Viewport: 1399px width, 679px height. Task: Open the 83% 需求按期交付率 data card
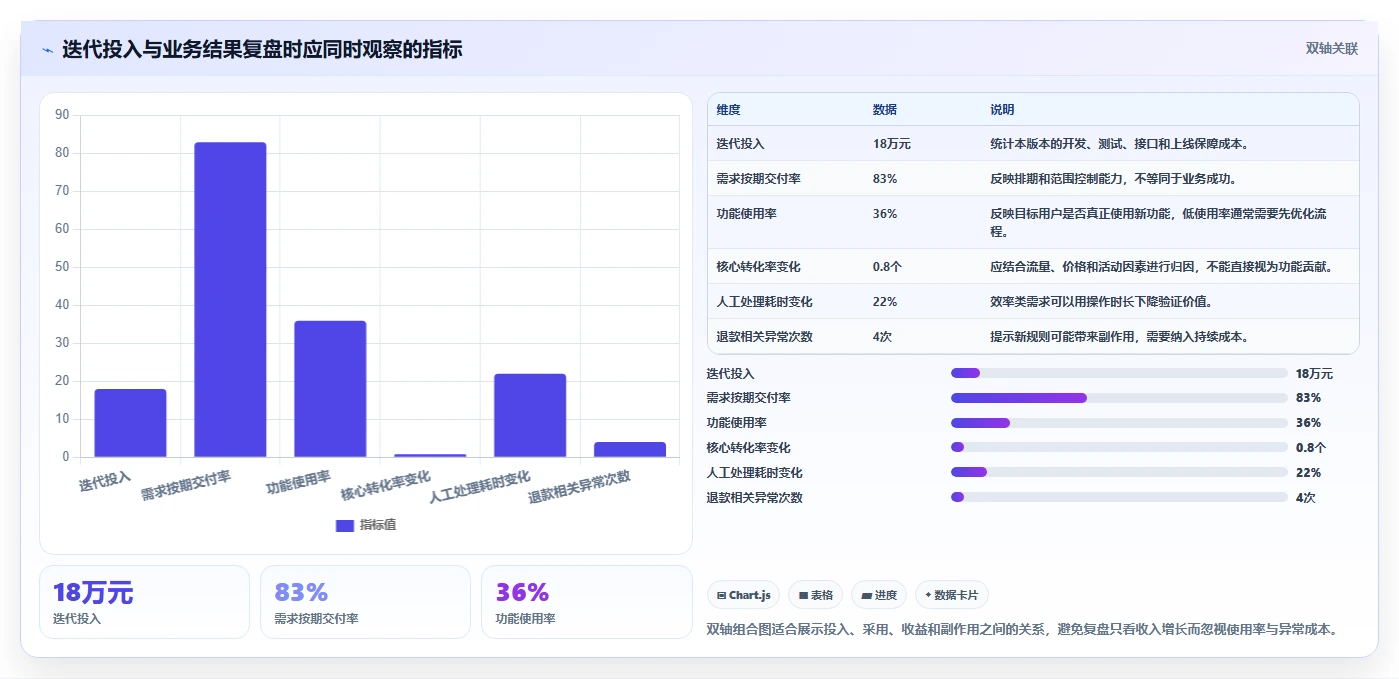[365, 602]
